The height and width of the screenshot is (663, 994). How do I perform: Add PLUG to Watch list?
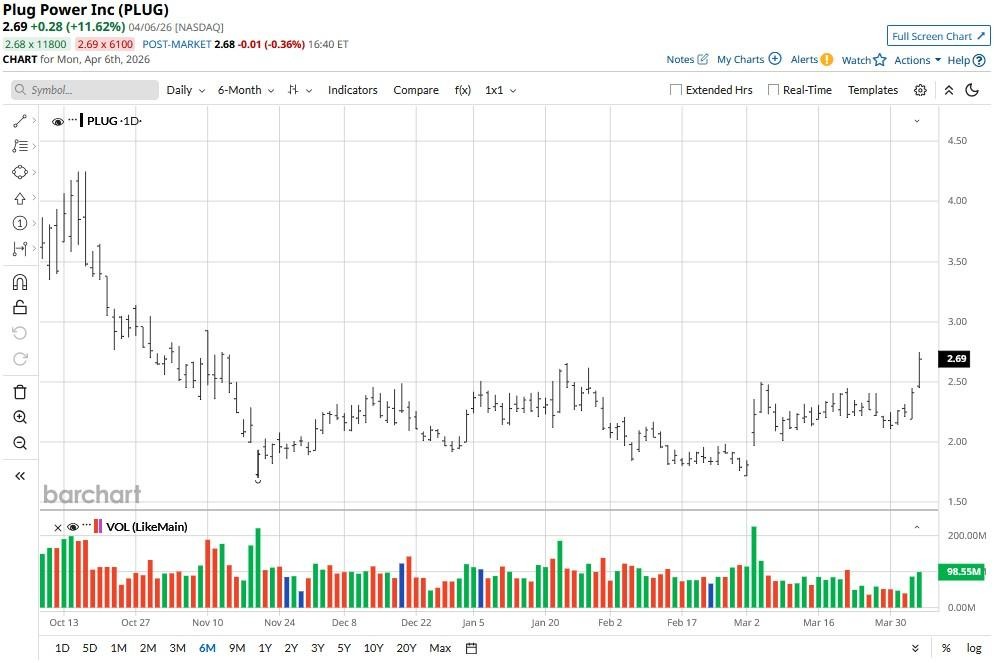(x=863, y=60)
